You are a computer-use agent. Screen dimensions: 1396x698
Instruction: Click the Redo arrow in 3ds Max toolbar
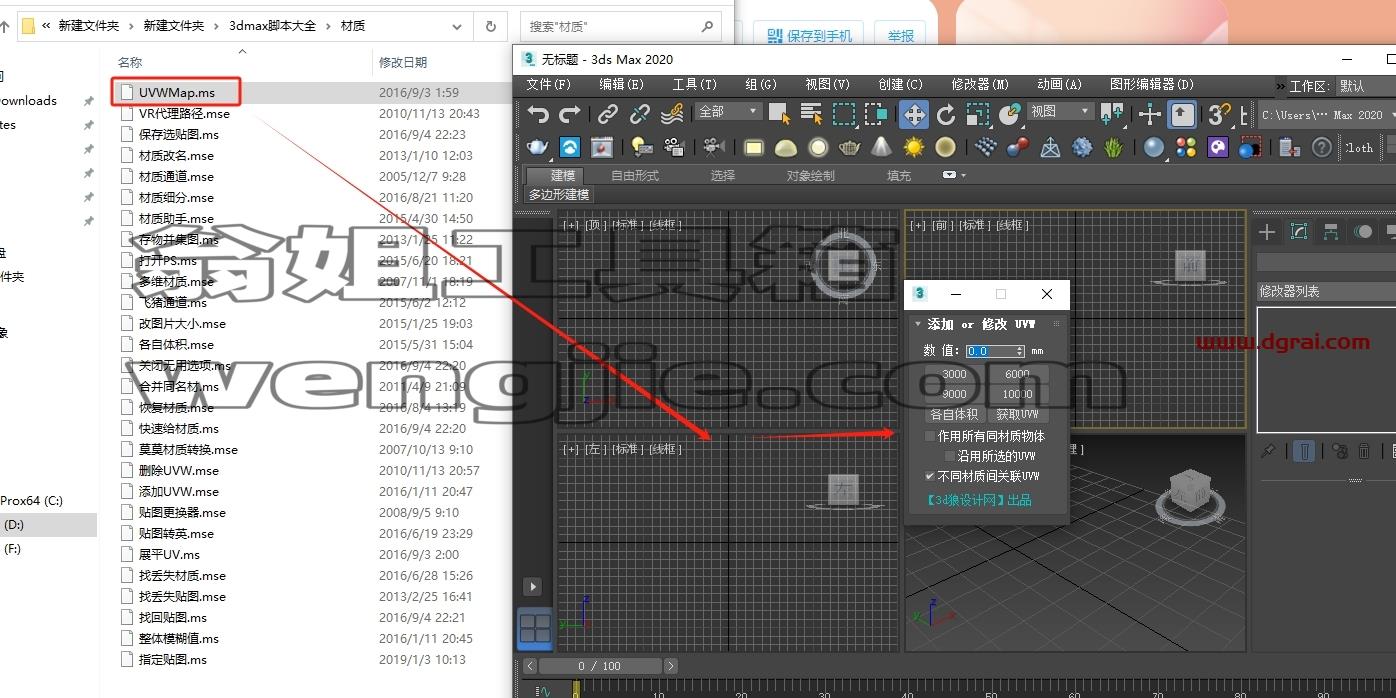[x=570, y=114]
